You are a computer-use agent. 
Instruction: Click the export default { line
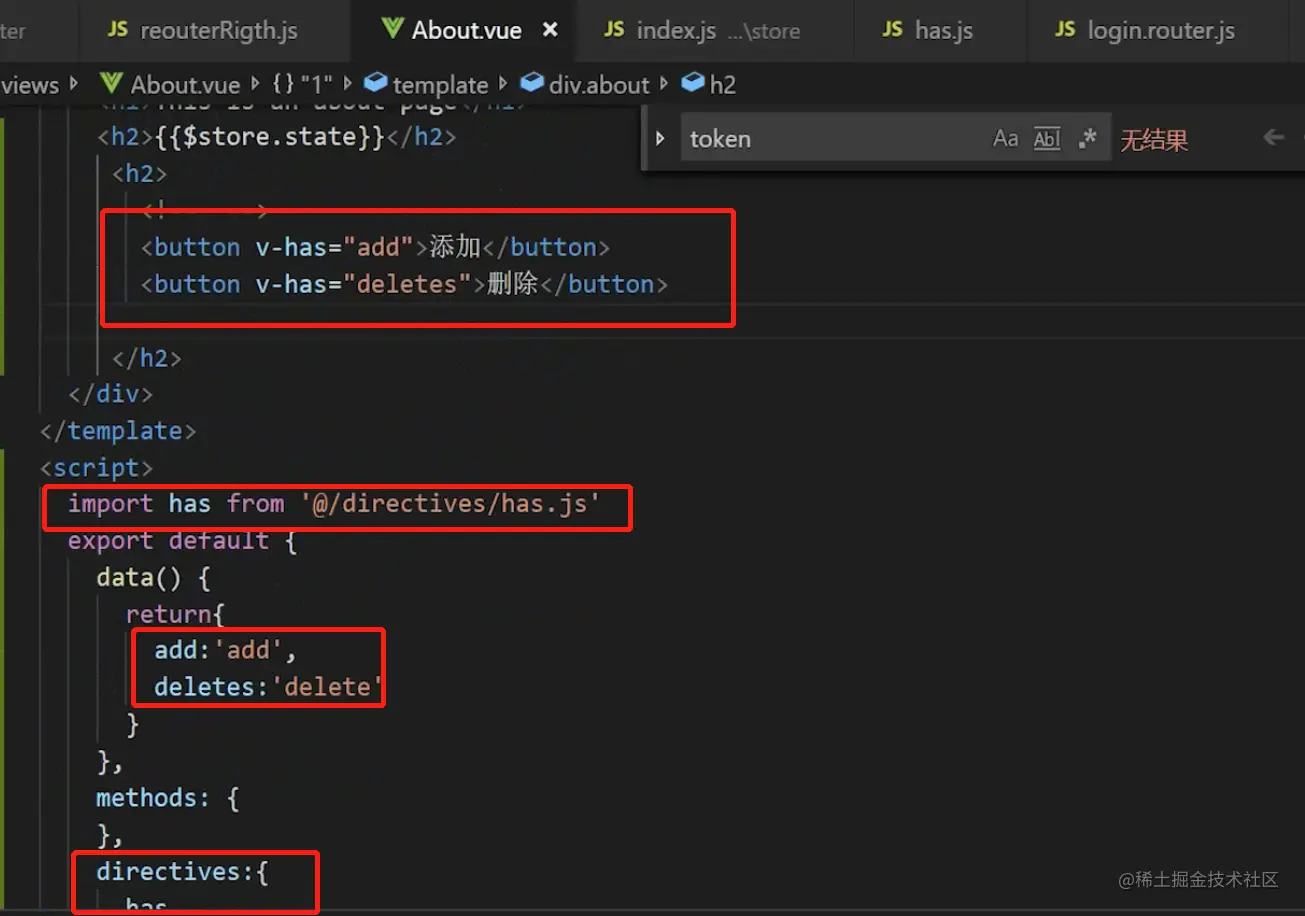pos(182,541)
